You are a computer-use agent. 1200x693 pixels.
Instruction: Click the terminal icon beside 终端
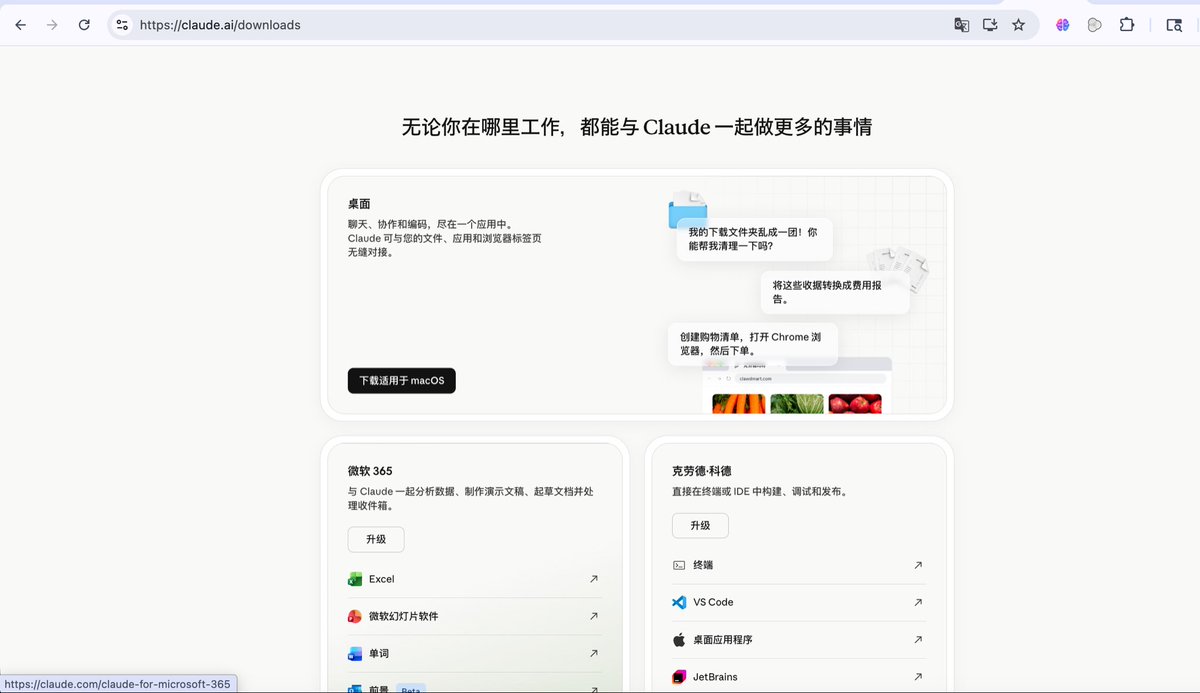click(679, 565)
